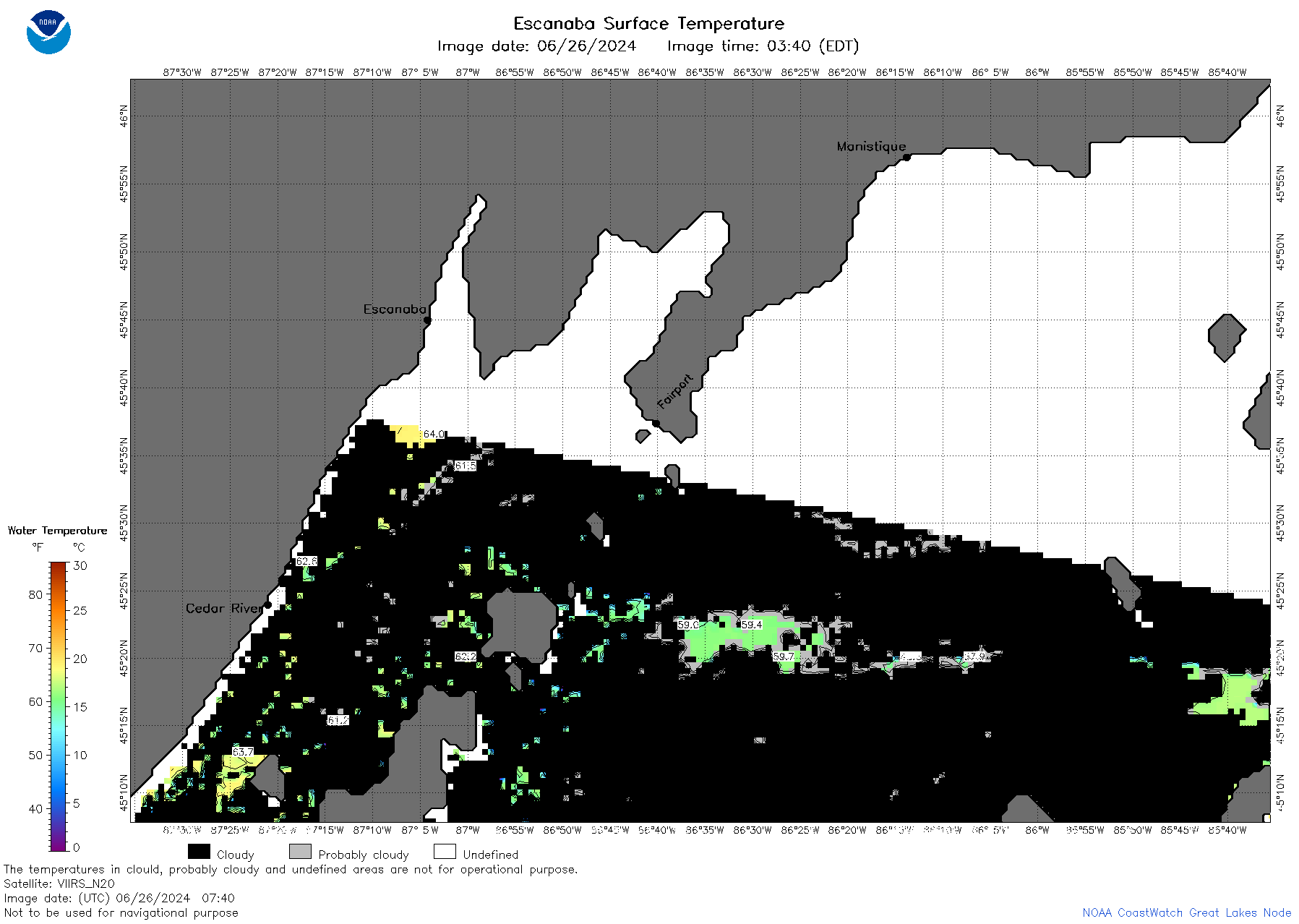1299x924 pixels.
Task: Select the Fairport marker dot
Action: click(x=656, y=424)
